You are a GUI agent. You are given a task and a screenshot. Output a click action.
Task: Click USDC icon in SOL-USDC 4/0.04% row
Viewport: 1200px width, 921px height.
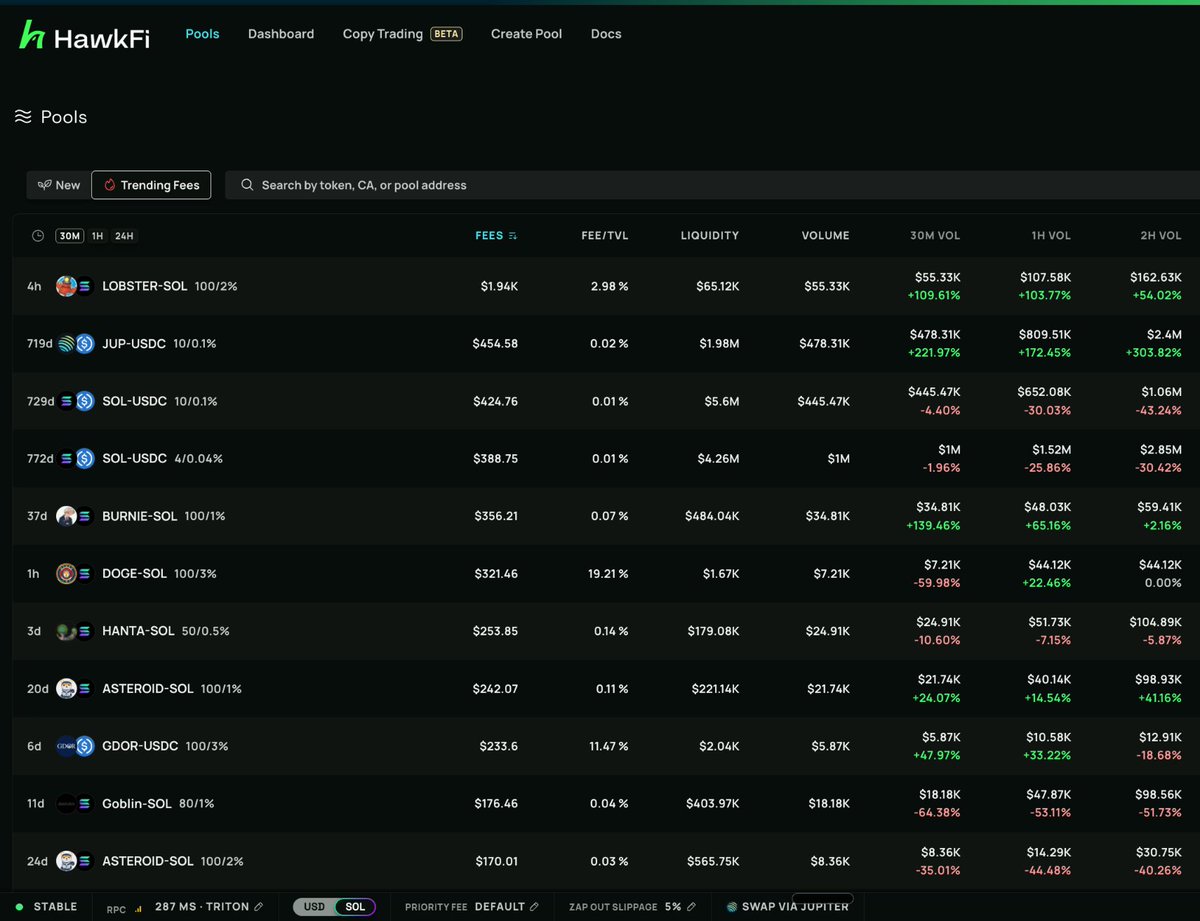click(84, 459)
